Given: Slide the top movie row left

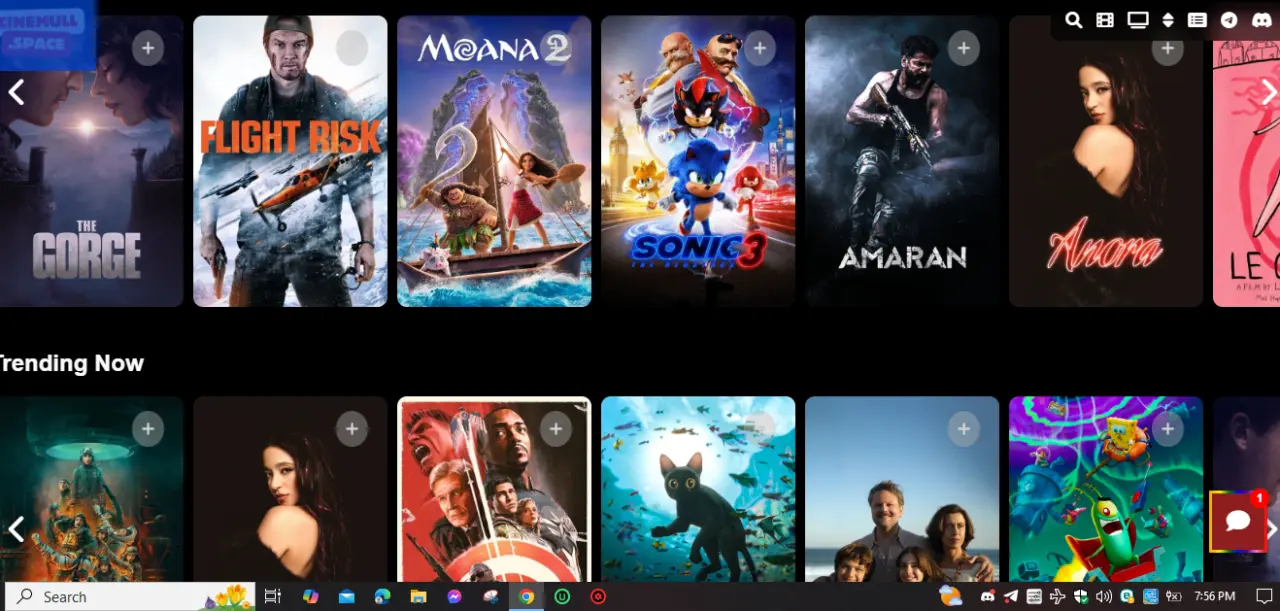Looking at the screenshot, I should point(16,93).
